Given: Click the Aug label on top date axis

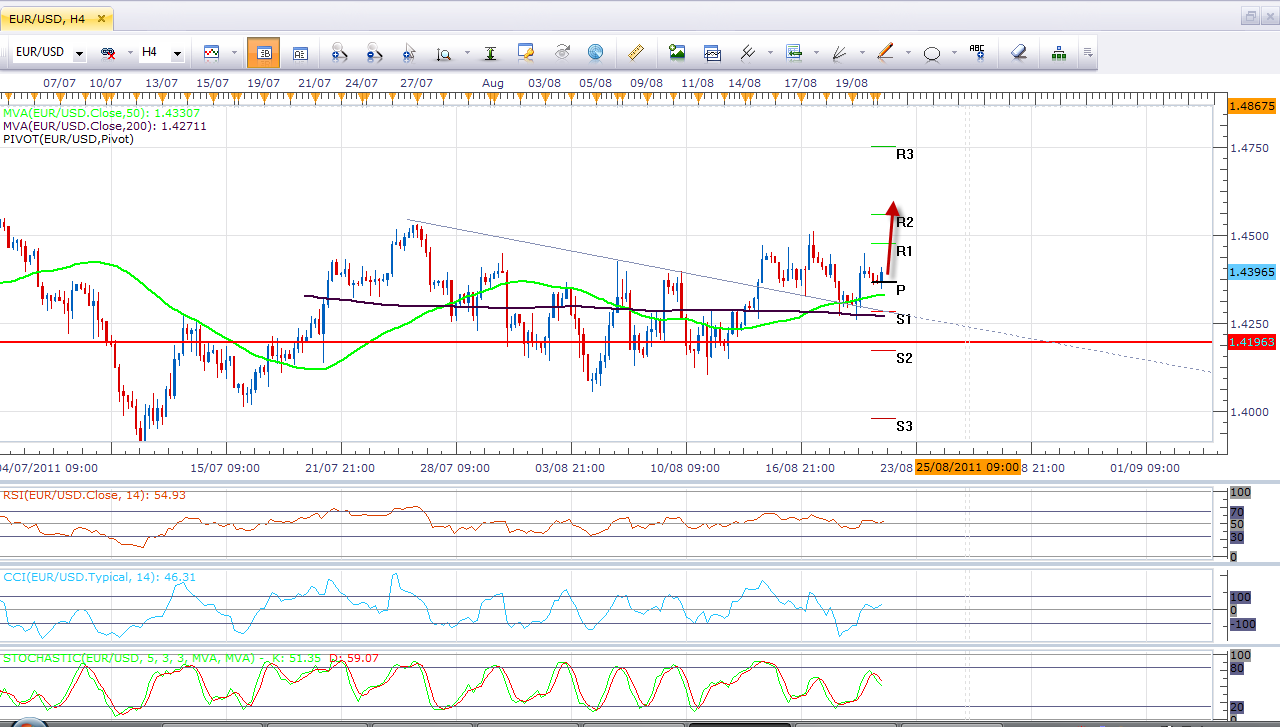Looking at the screenshot, I should 493,83.
